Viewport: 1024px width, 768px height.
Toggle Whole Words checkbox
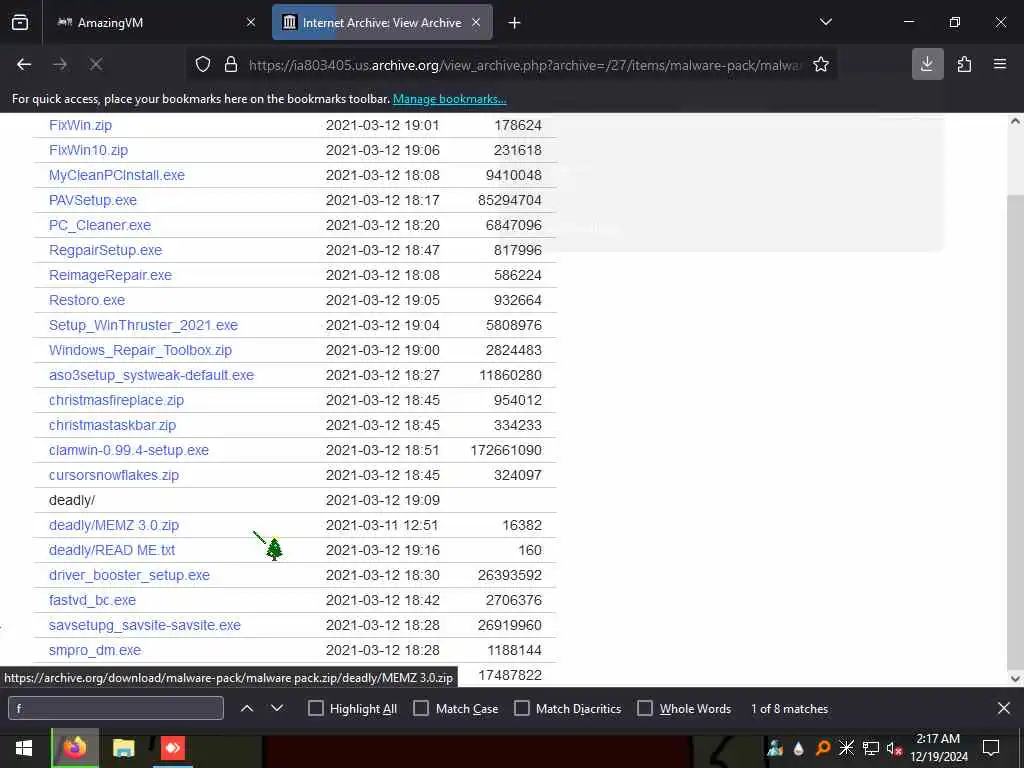645,709
